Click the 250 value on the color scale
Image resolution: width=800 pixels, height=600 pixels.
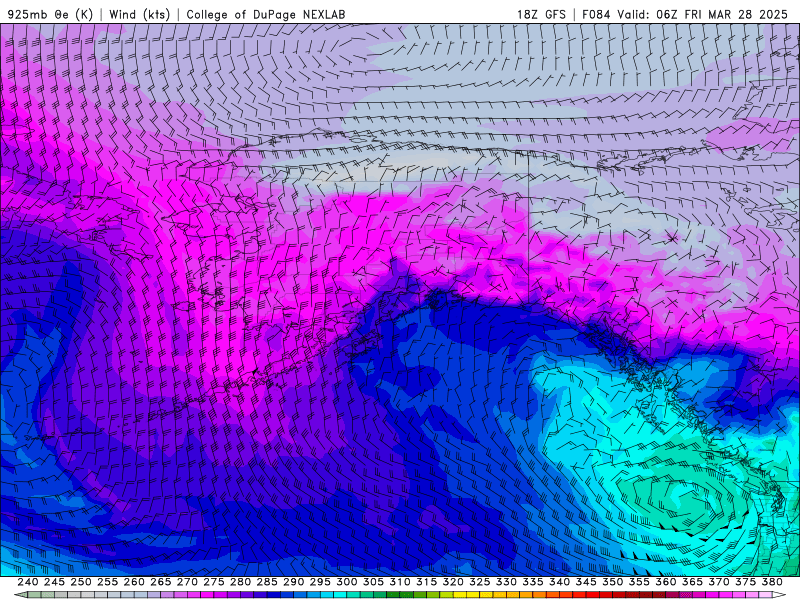(81, 582)
